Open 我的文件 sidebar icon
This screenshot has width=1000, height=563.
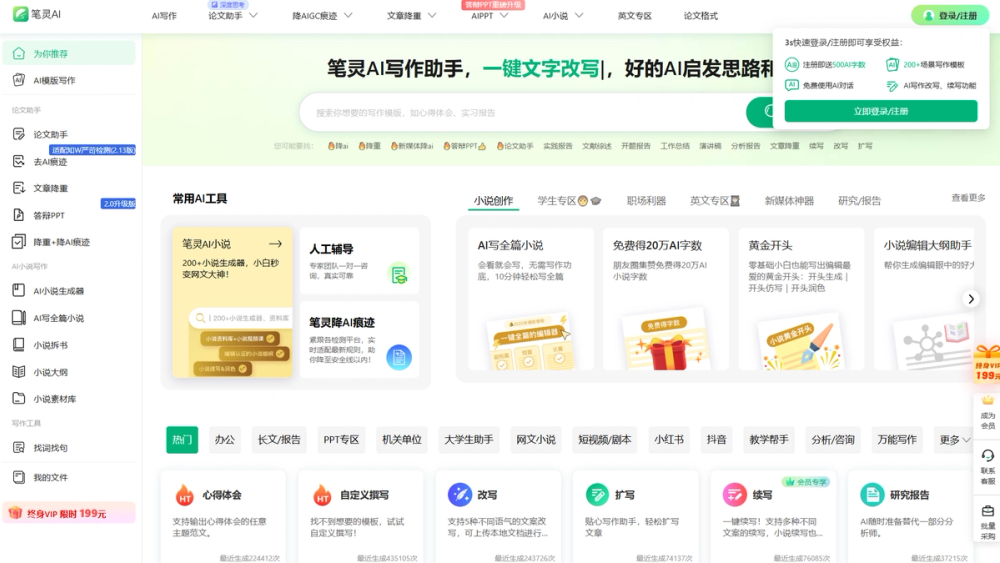[19, 477]
